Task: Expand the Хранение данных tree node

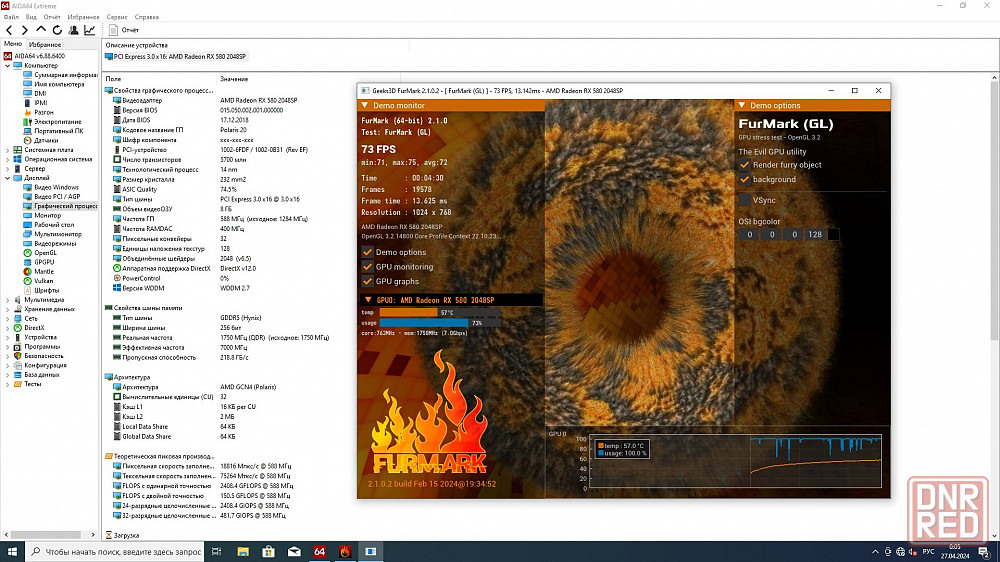Action: (x=8, y=309)
